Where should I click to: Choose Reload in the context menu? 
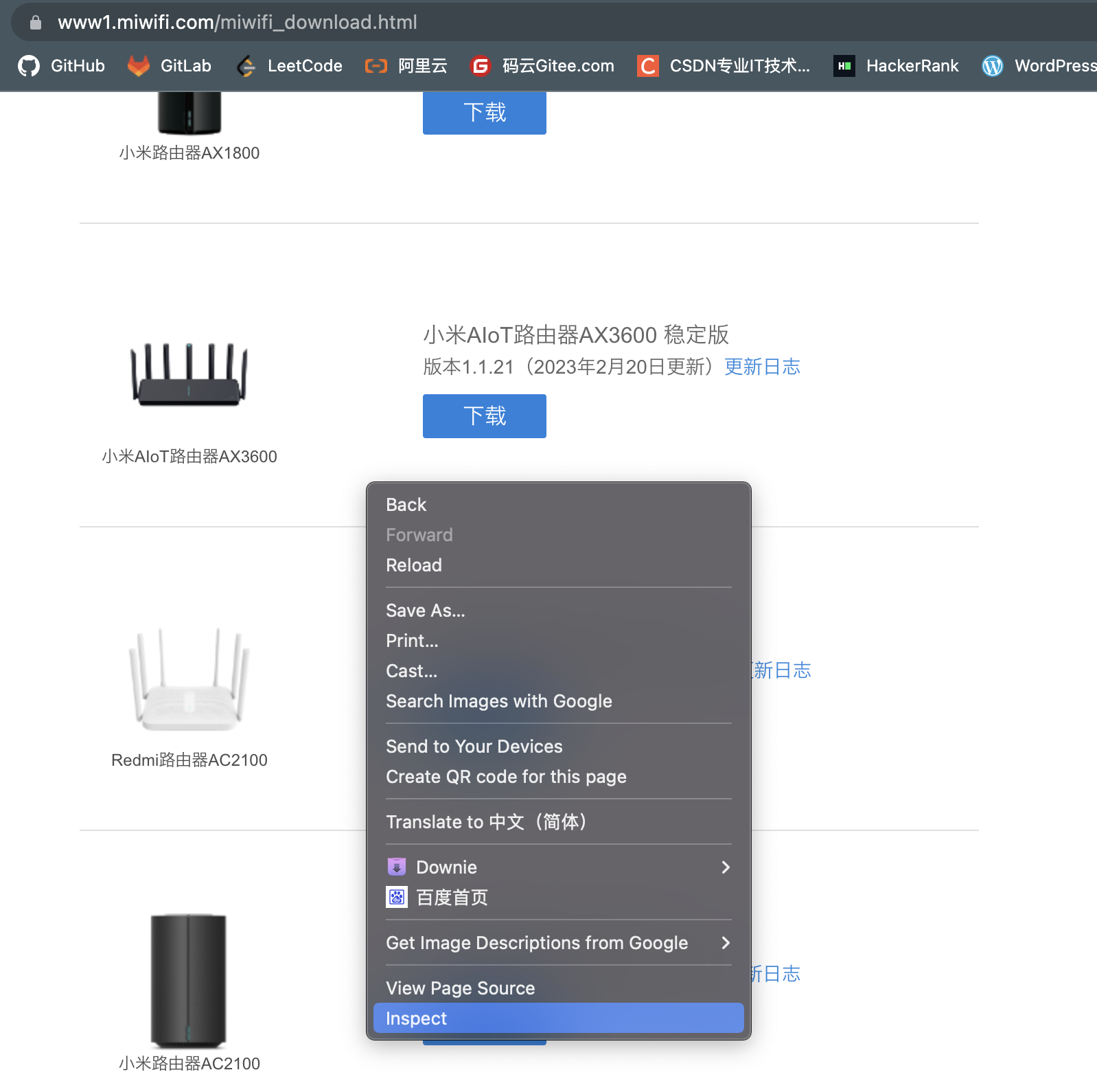pyautogui.click(x=559, y=565)
